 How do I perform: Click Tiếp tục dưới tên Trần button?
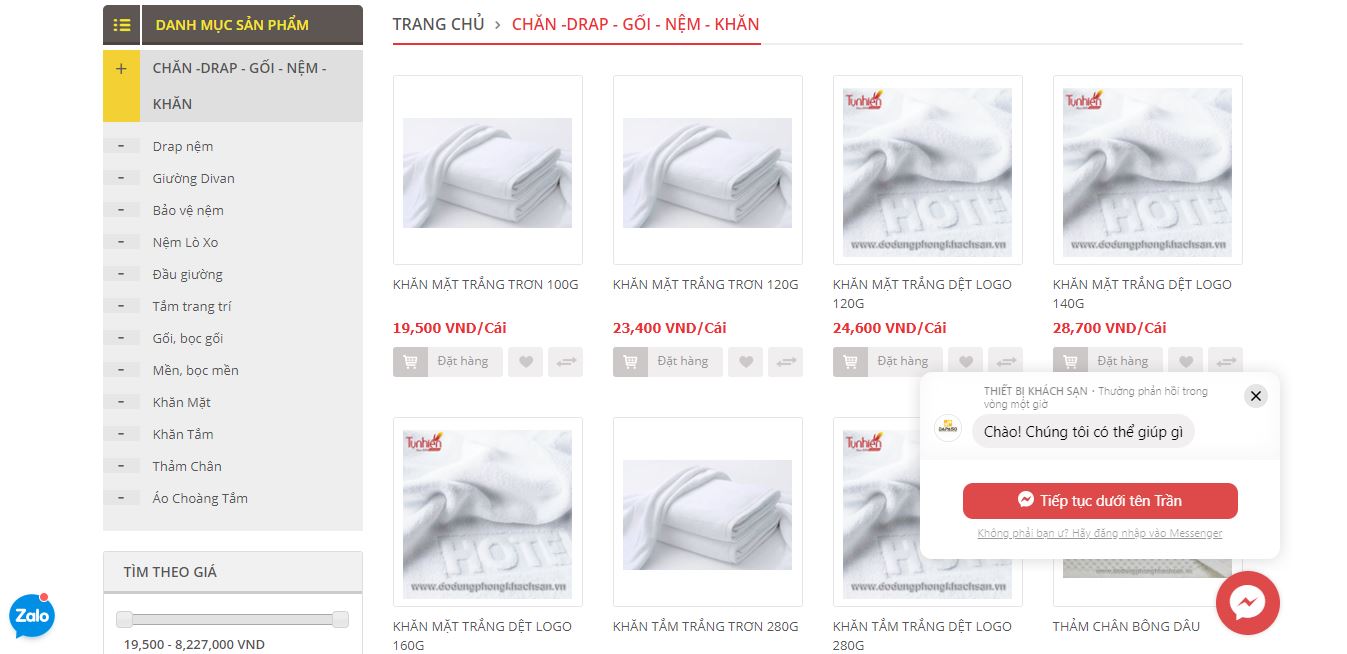point(1100,501)
